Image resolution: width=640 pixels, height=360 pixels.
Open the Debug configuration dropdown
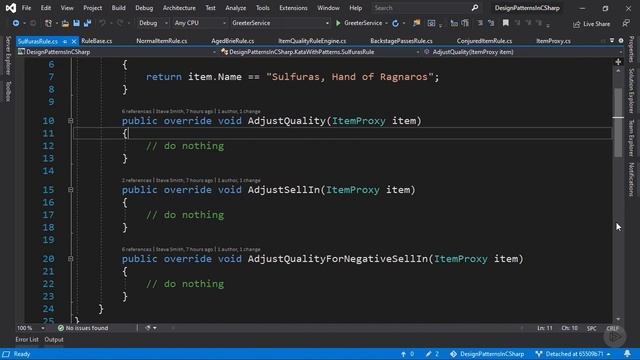point(153,23)
